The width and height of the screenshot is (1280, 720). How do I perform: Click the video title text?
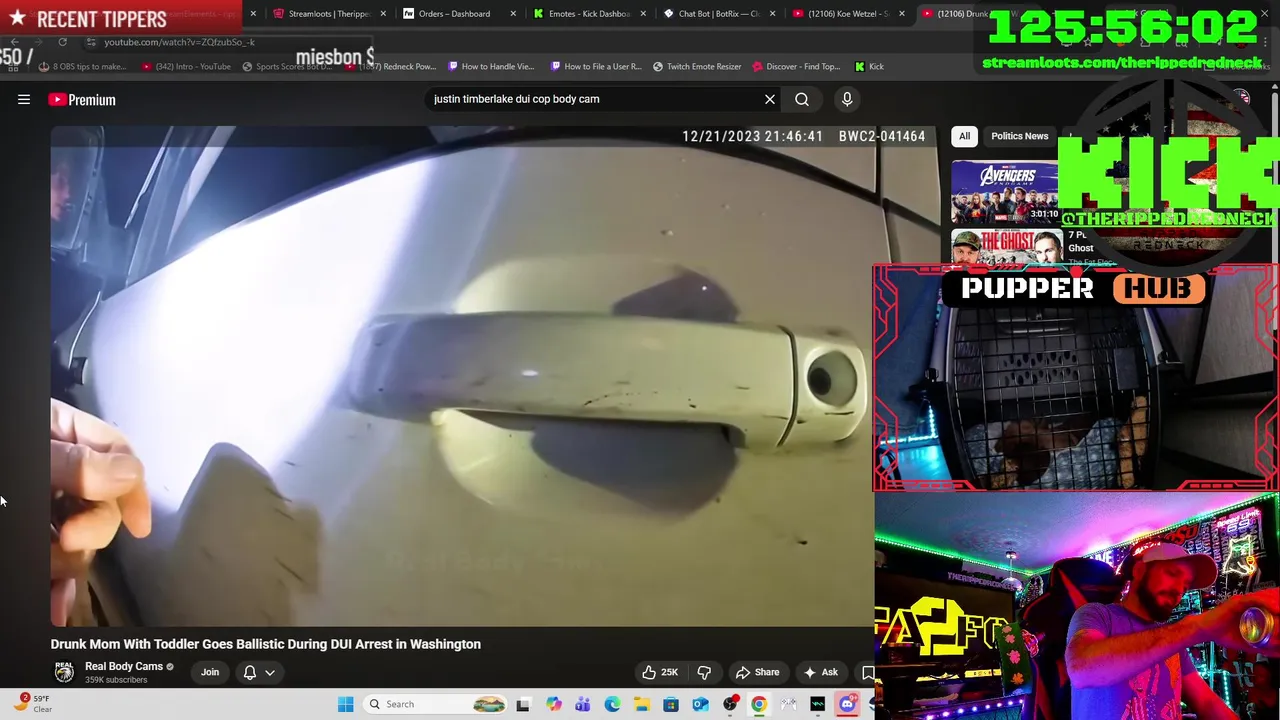pos(266,644)
